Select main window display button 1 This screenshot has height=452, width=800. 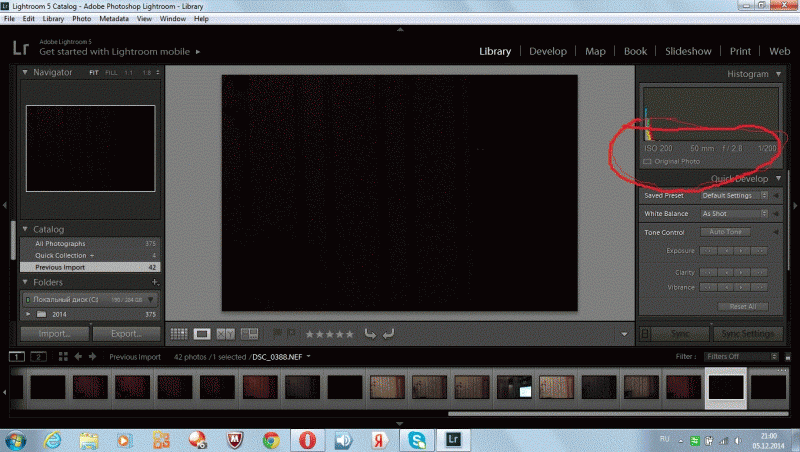click(16, 357)
